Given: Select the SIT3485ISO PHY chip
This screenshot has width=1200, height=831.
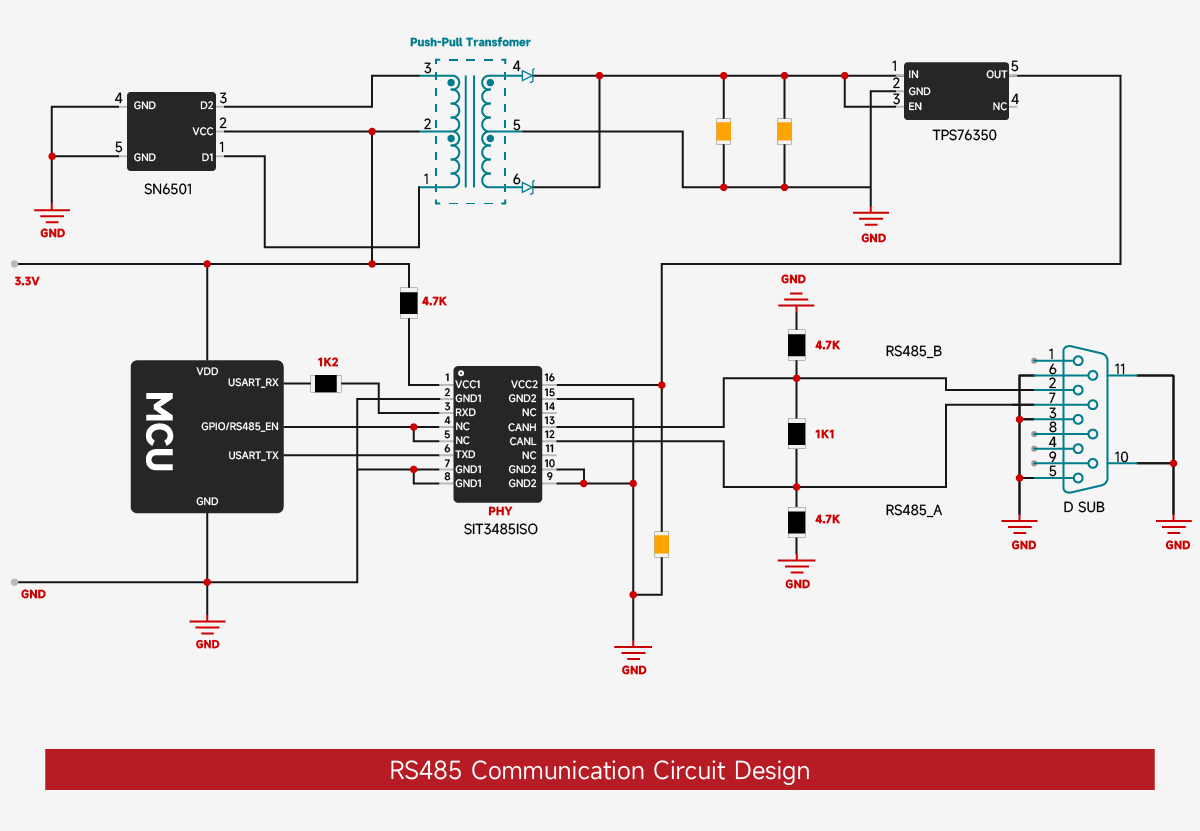Looking at the screenshot, I should (x=497, y=433).
